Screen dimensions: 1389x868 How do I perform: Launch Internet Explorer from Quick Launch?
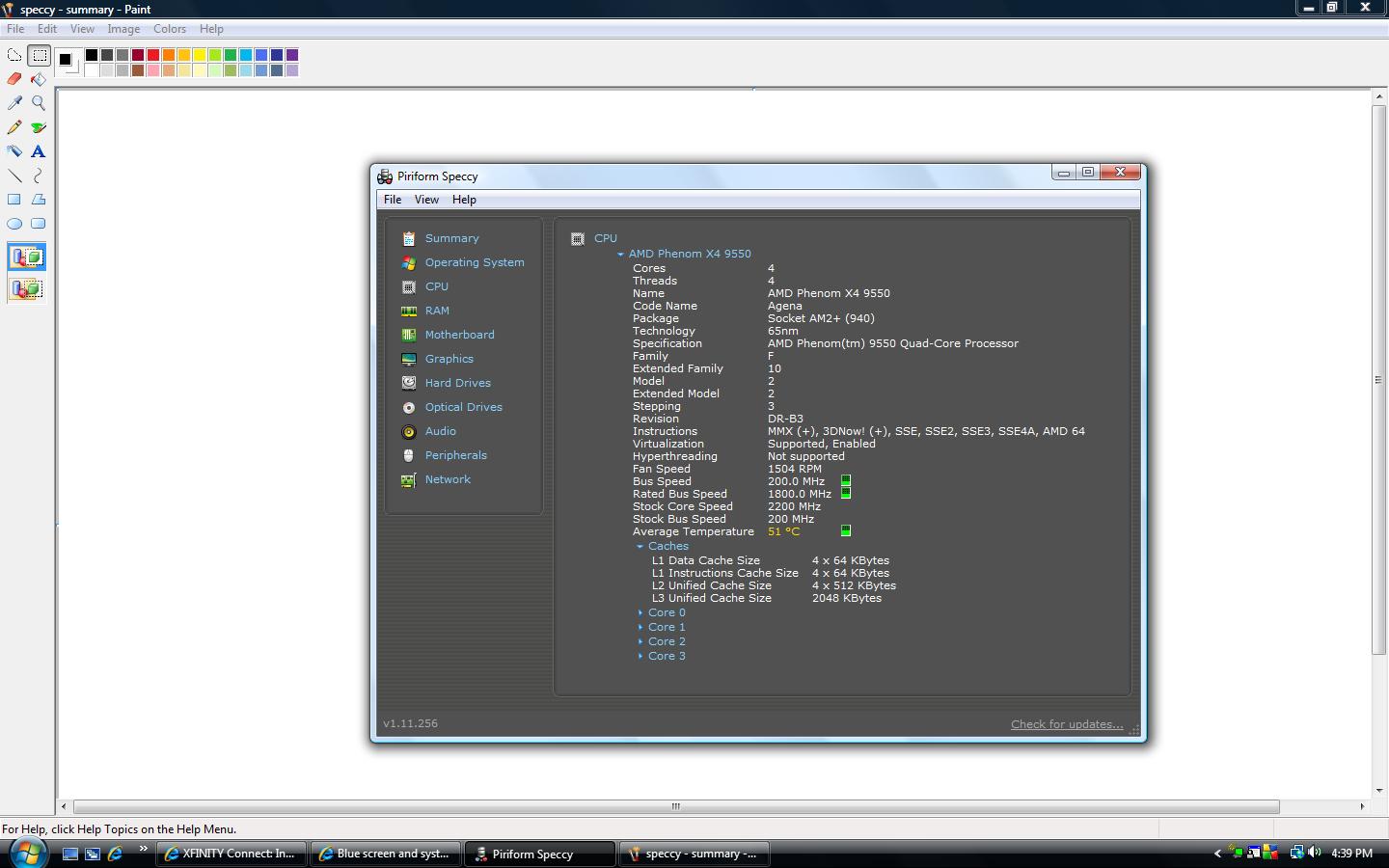(116, 854)
